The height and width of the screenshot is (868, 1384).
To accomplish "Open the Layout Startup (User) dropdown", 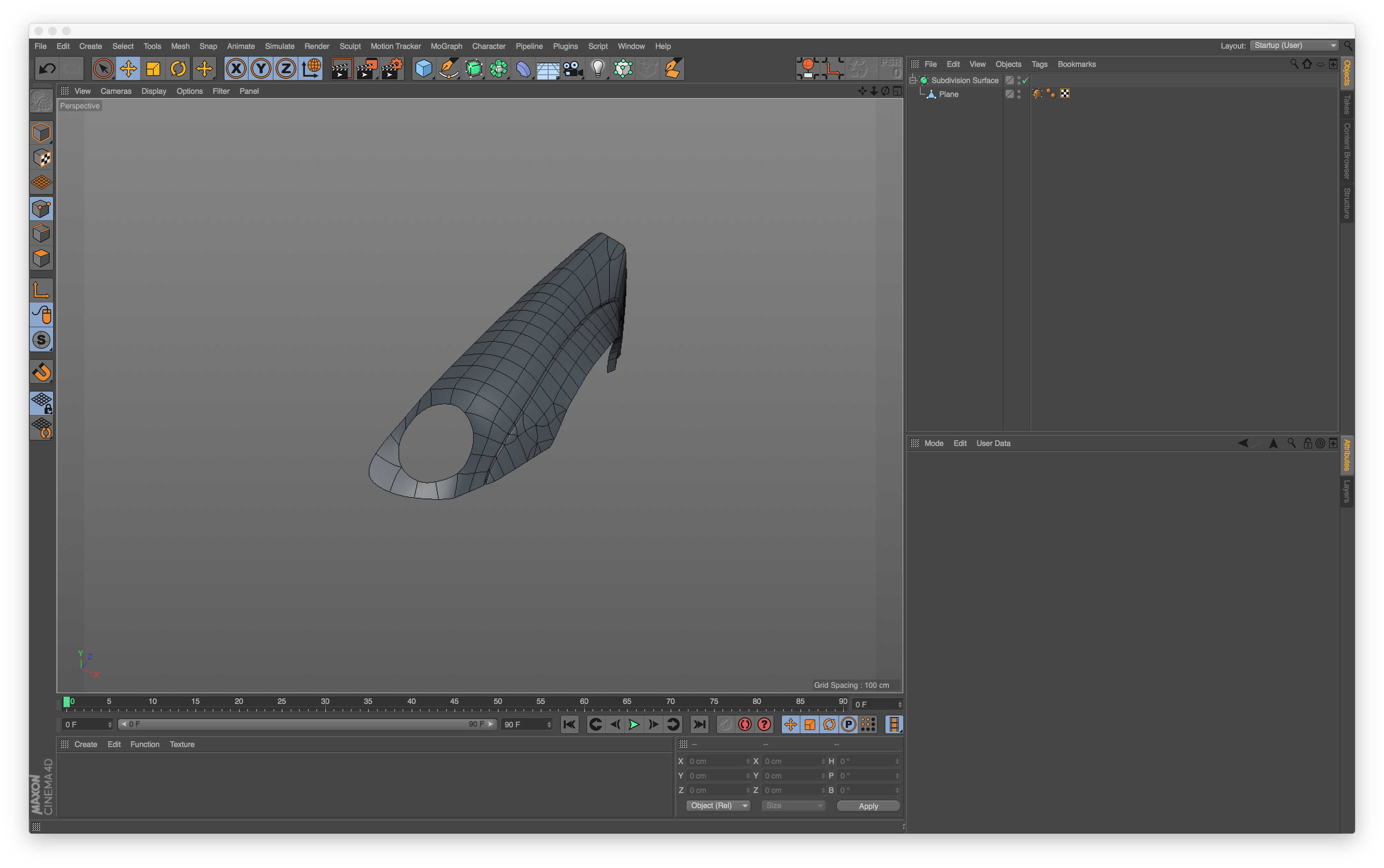I will [x=1295, y=45].
